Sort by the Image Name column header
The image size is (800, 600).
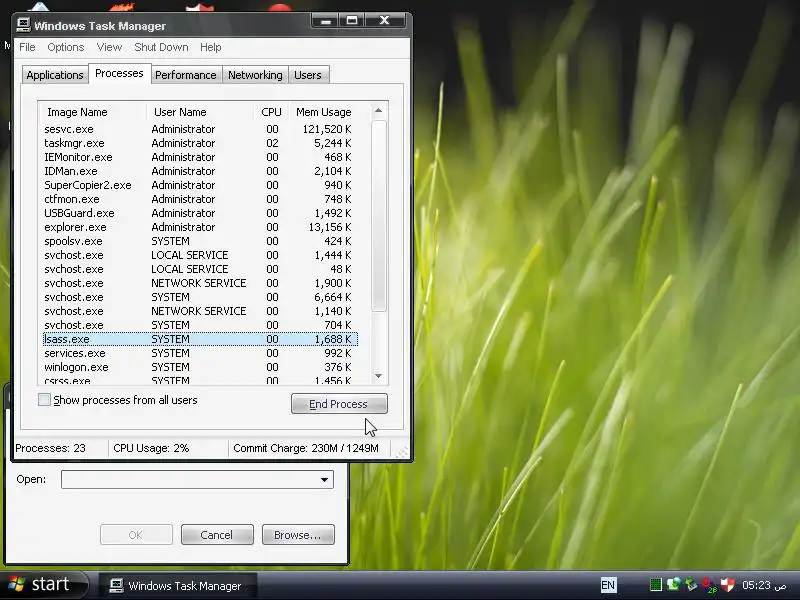tap(92, 112)
